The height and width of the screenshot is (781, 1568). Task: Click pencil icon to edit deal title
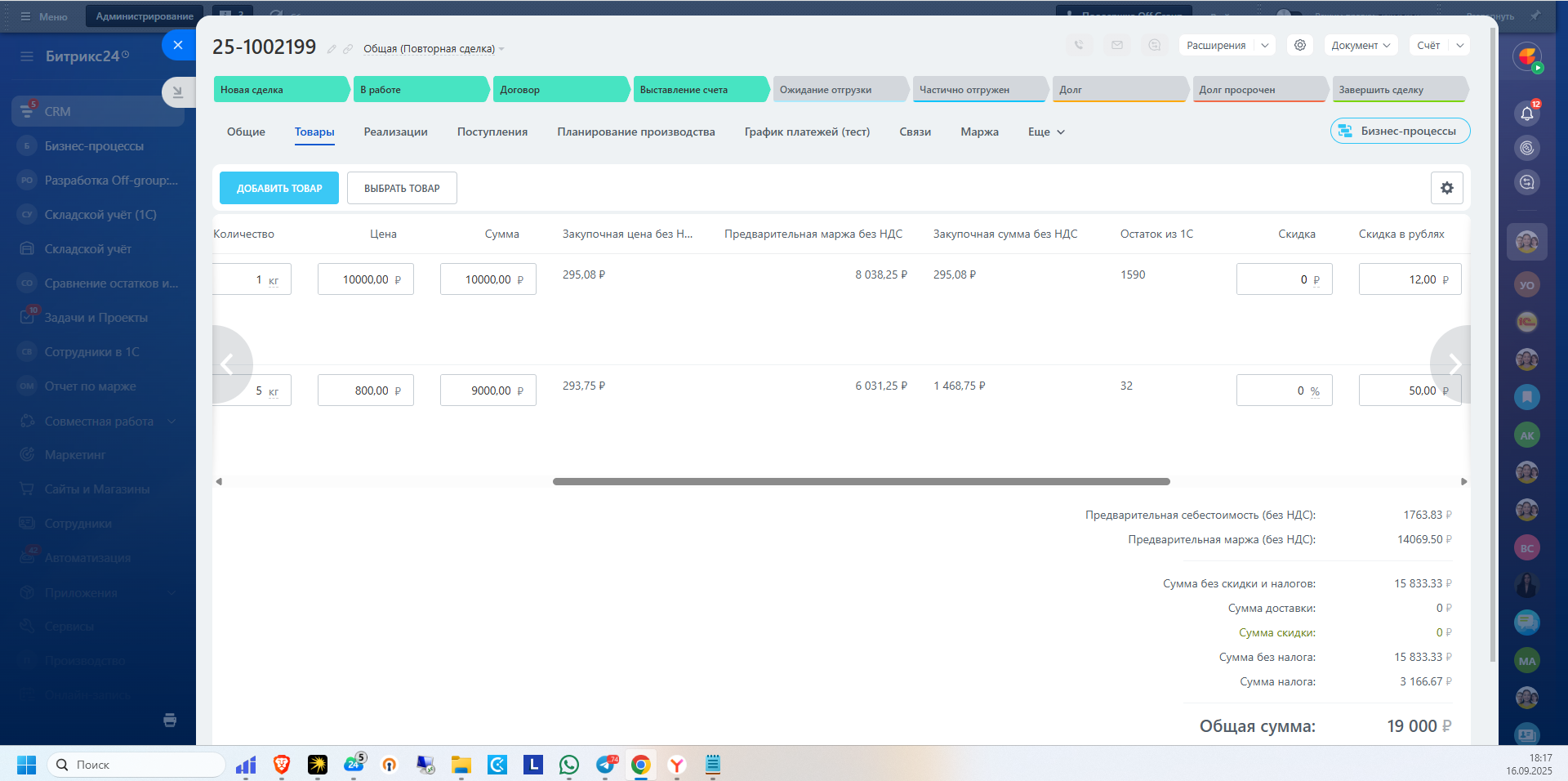click(x=332, y=49)
